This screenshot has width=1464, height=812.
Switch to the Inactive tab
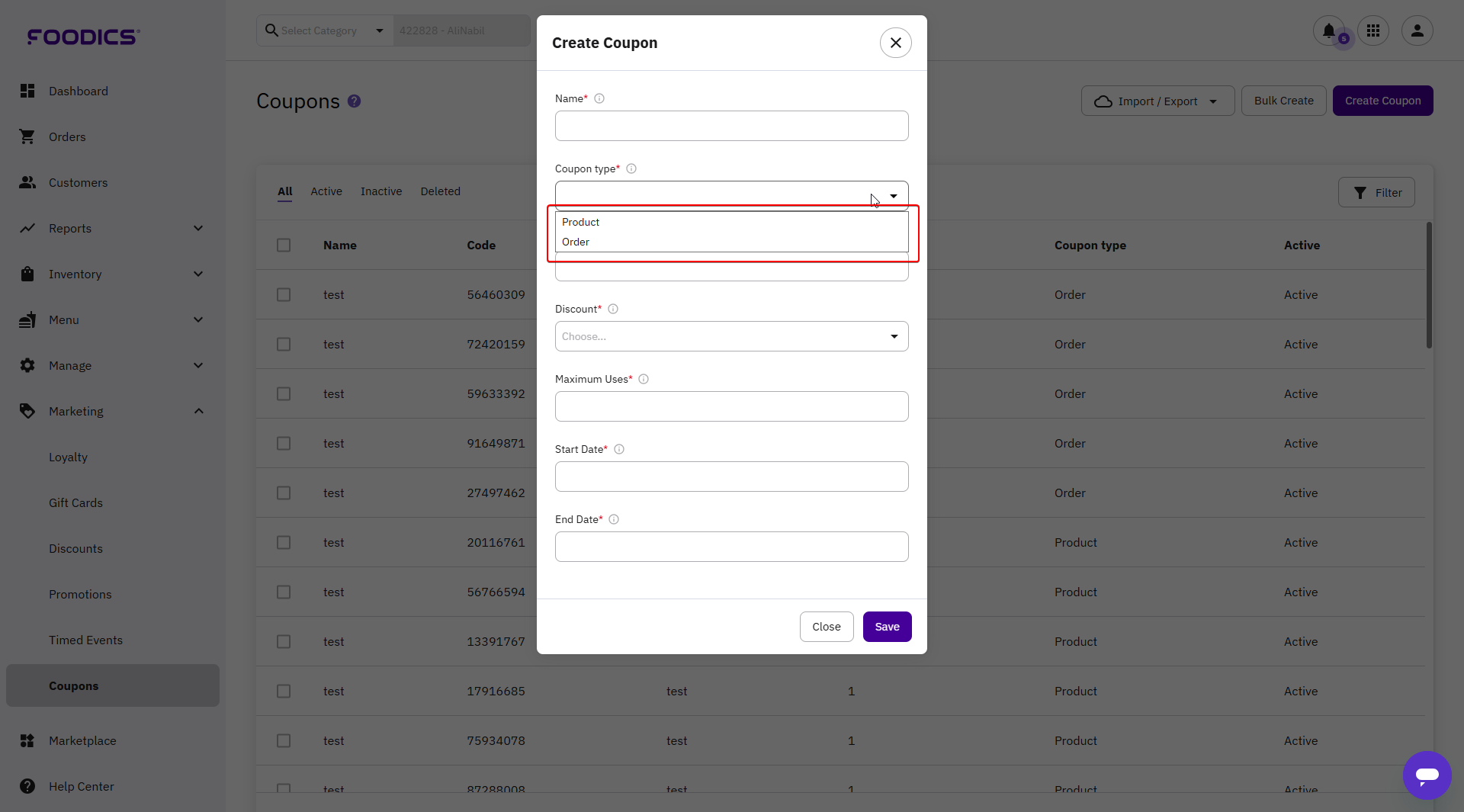click(x=380, y=192)
